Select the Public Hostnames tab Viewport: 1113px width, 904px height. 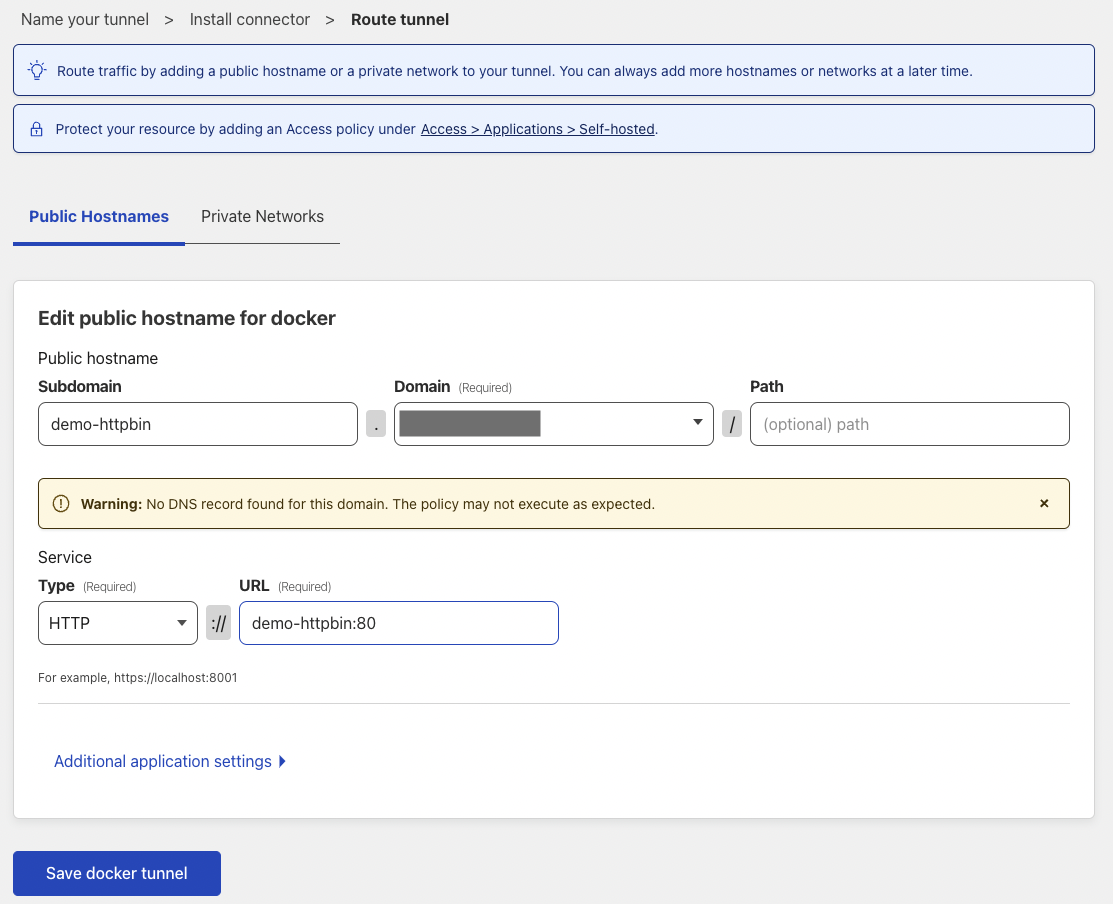coord(99,217)
